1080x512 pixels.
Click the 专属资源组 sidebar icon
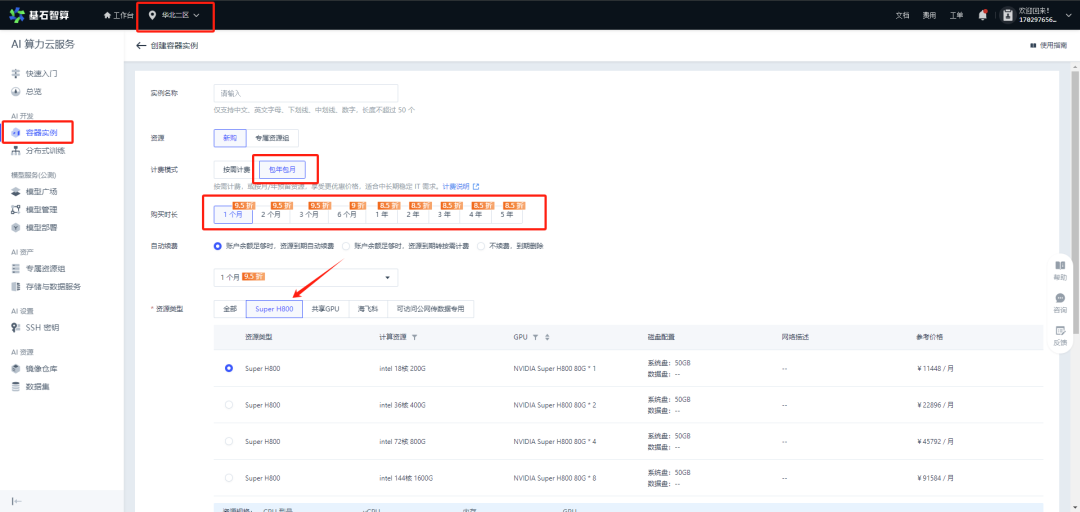16,269
